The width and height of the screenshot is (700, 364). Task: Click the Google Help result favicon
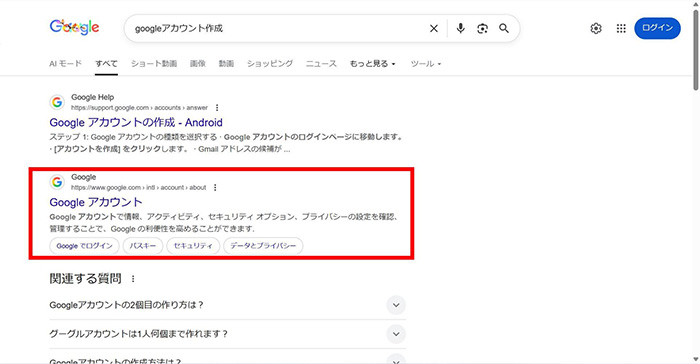(x=57, y=102)
